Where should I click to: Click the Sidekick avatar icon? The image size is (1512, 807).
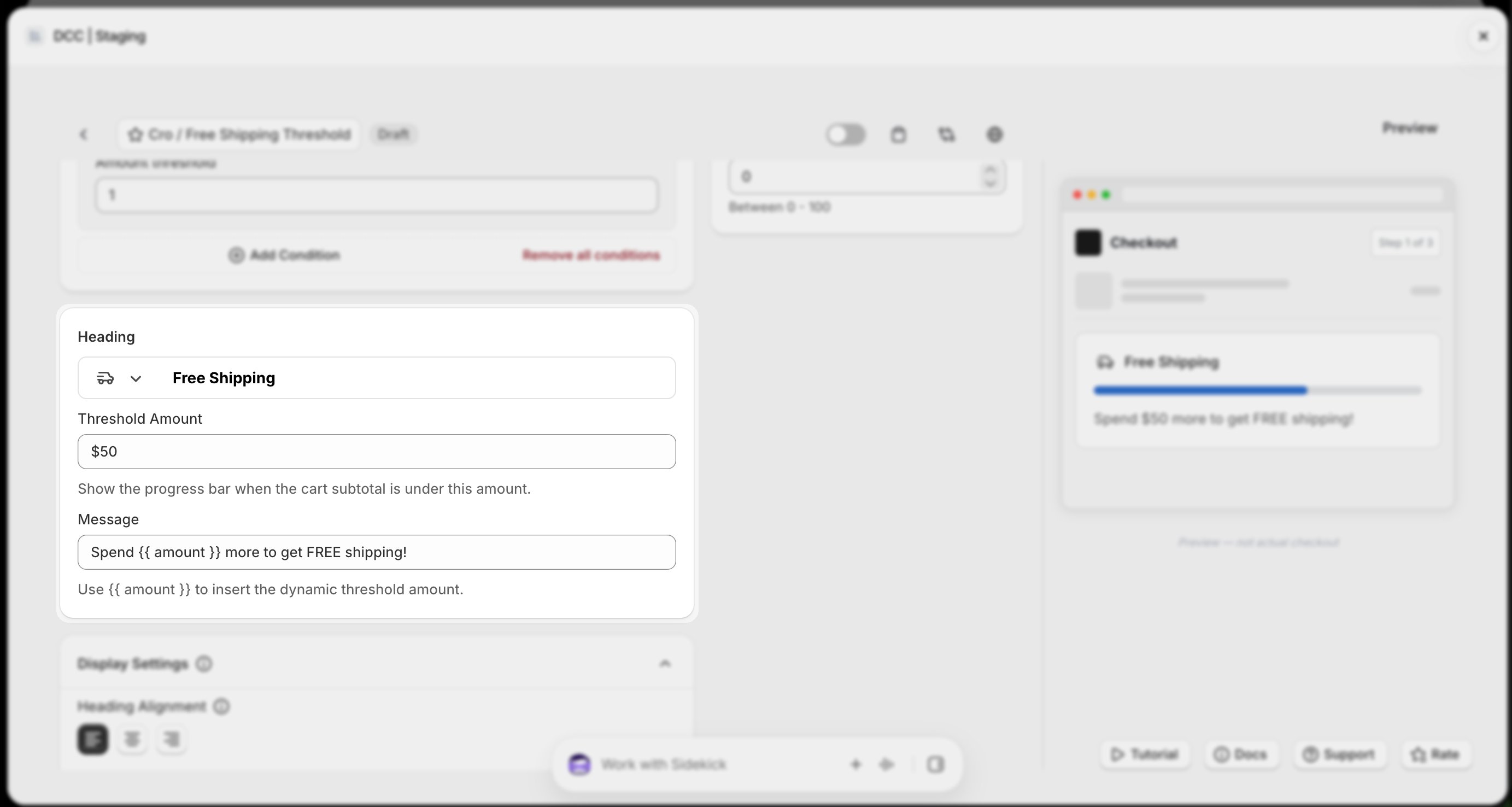pos(579,764)
